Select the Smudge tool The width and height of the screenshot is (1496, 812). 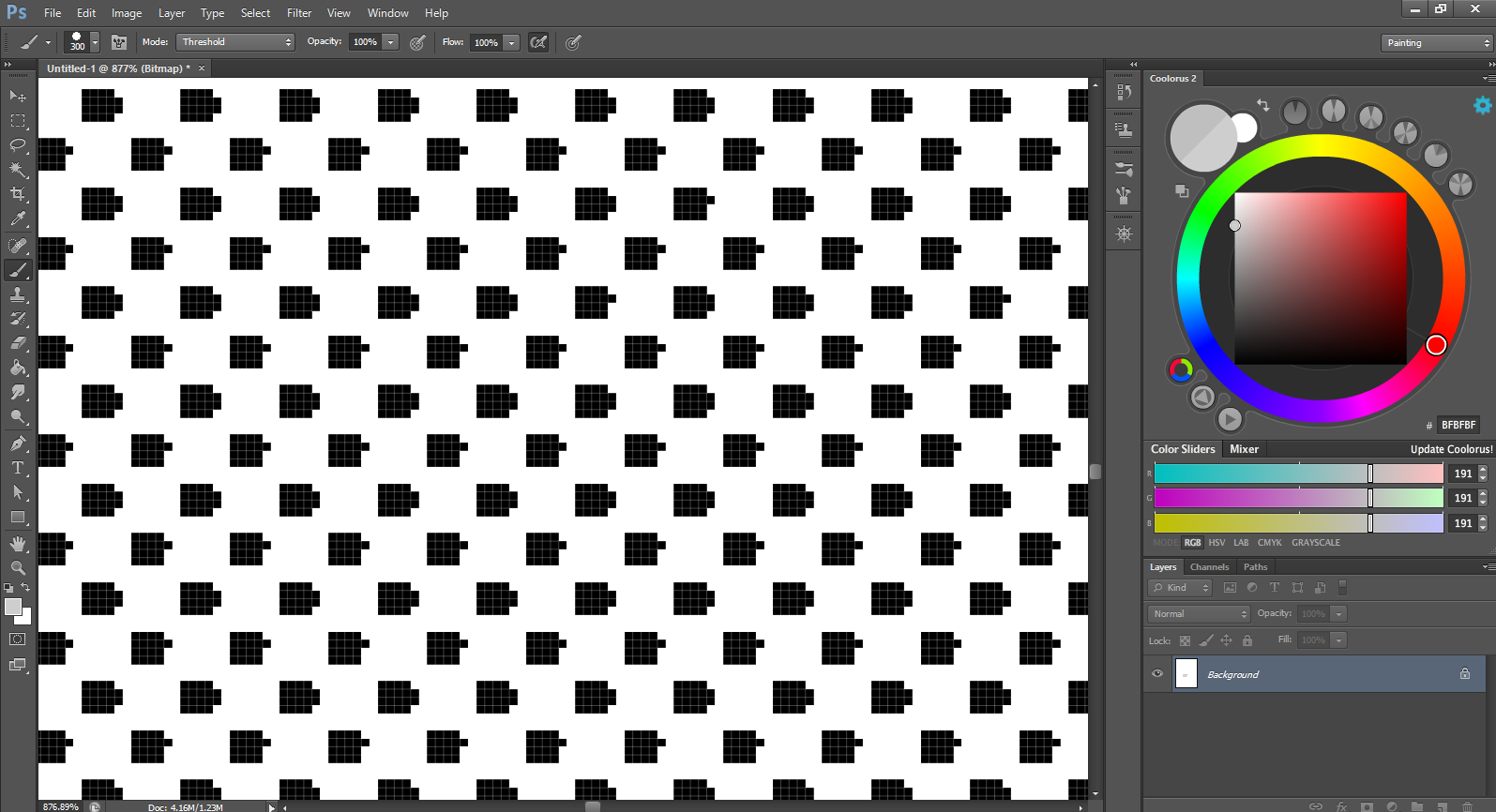click(18, 392)
